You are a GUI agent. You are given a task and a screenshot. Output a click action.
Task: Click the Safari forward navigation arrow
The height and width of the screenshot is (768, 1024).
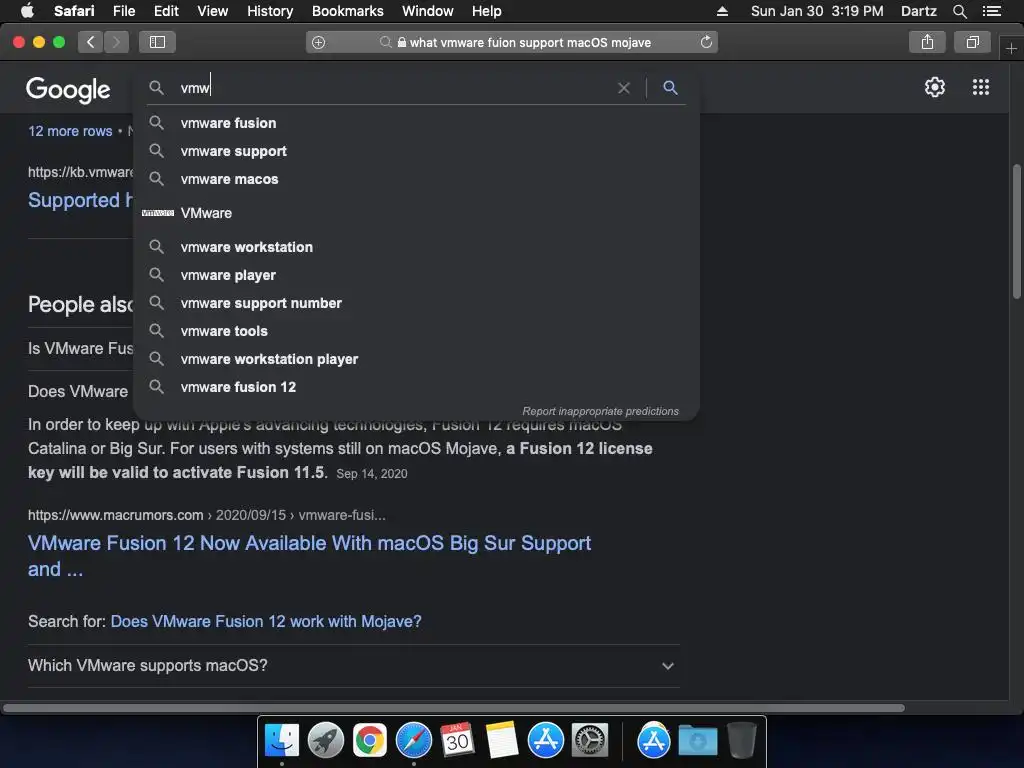116,42
